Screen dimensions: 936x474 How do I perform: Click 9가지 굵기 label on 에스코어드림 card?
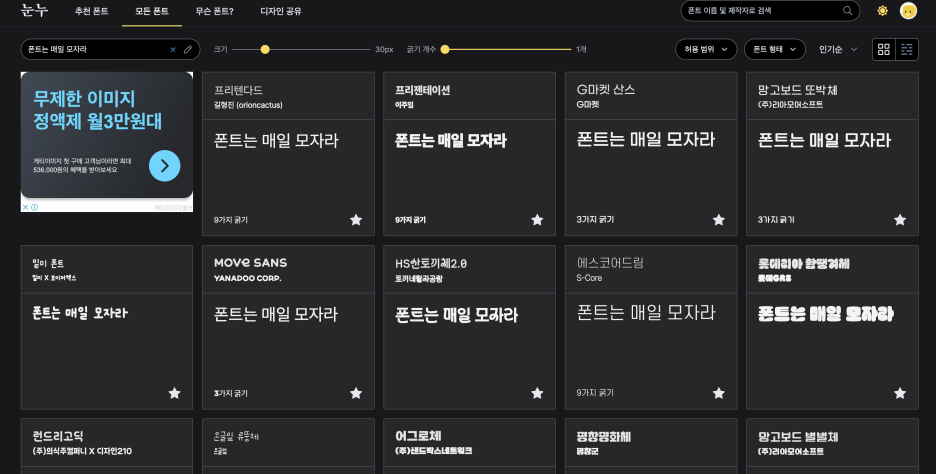coord(595,392)
